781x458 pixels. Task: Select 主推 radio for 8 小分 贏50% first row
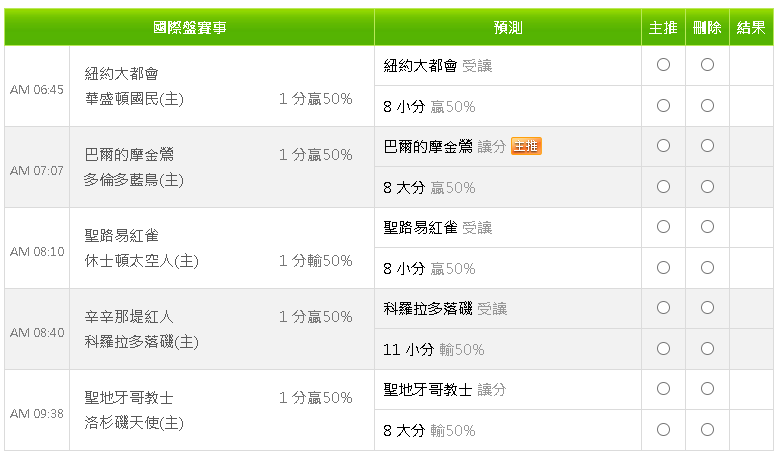click(x=663, y=105)
